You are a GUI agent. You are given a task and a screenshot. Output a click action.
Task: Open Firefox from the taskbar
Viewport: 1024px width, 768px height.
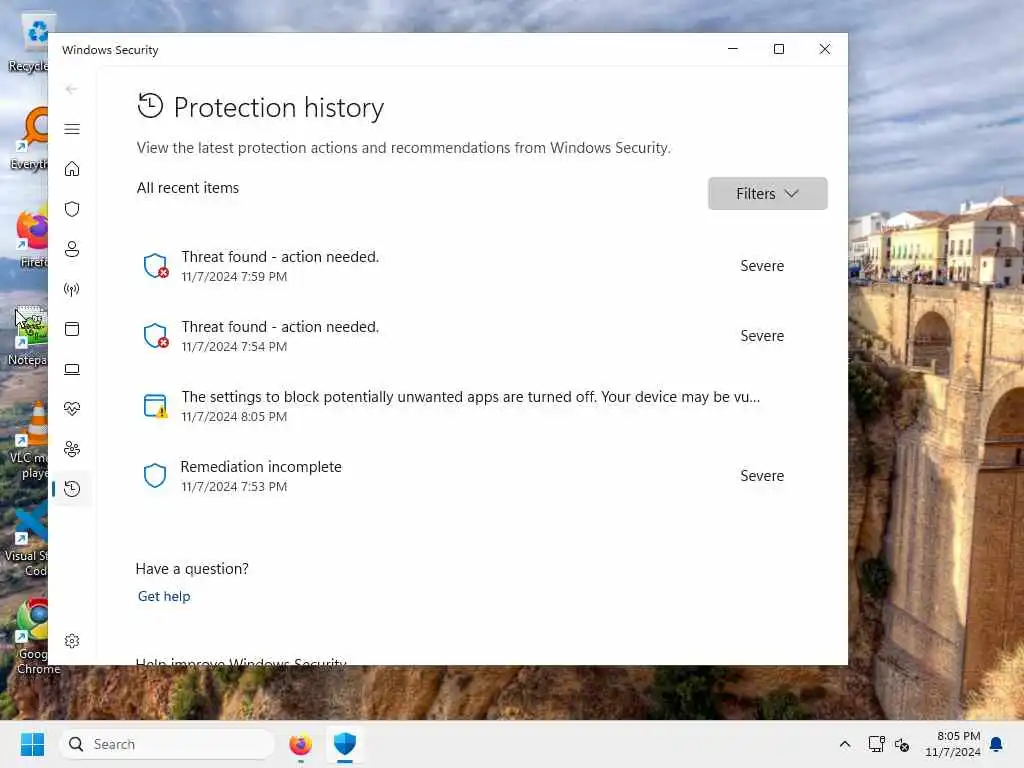coord(300,744)
